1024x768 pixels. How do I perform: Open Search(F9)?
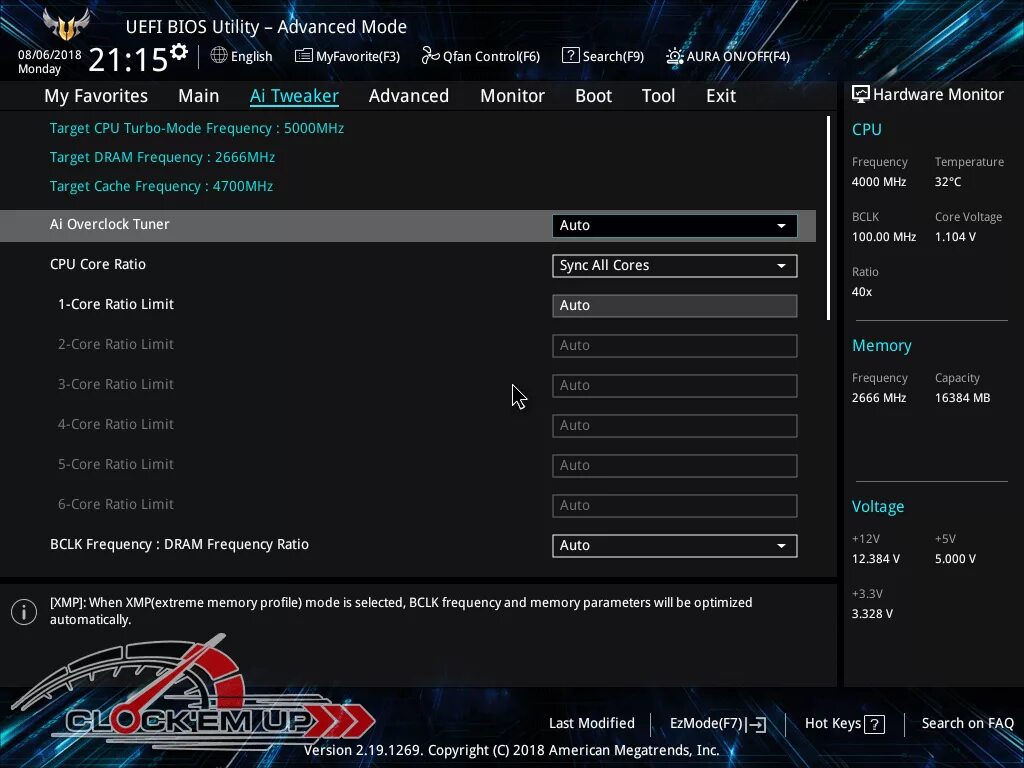tap(603, 56)
